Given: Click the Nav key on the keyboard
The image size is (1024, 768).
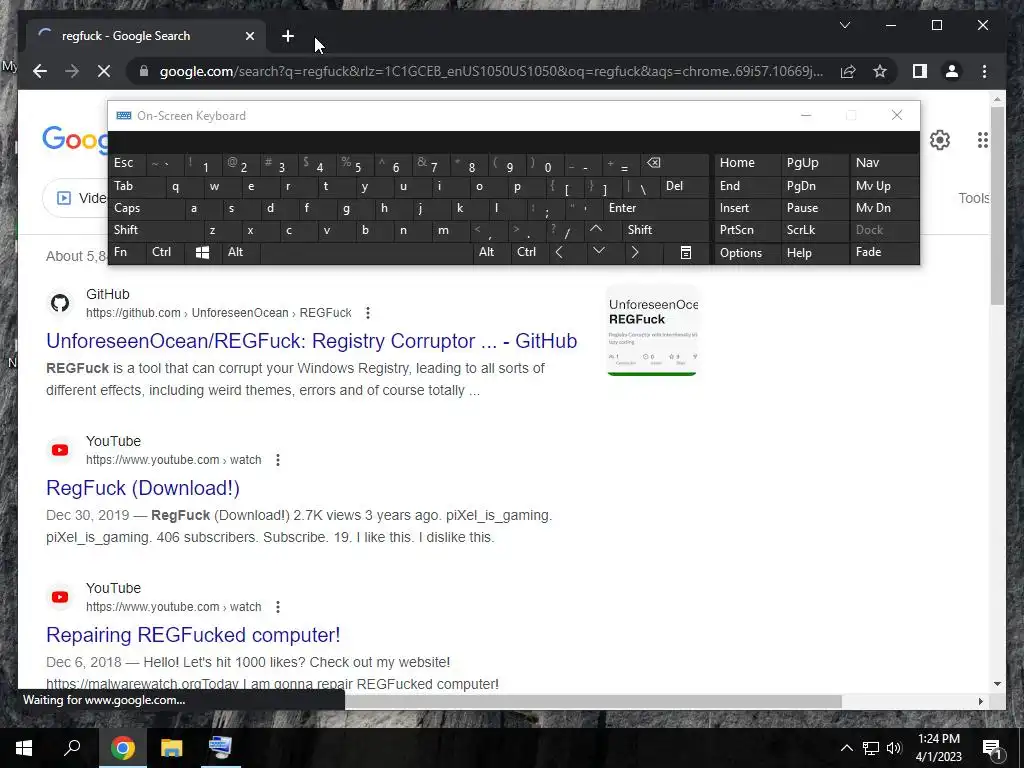Looking at the screenshot, I should pos(884,163).
